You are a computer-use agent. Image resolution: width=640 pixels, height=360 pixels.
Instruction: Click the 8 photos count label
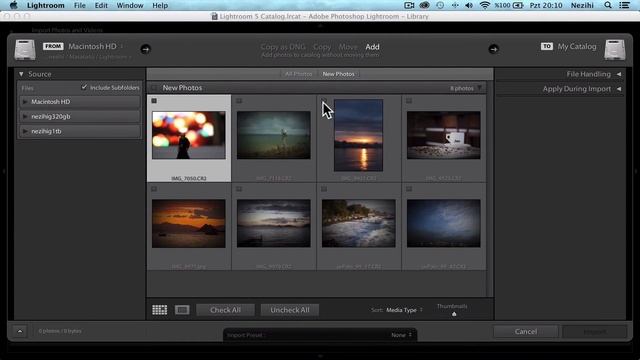point(462,88)
